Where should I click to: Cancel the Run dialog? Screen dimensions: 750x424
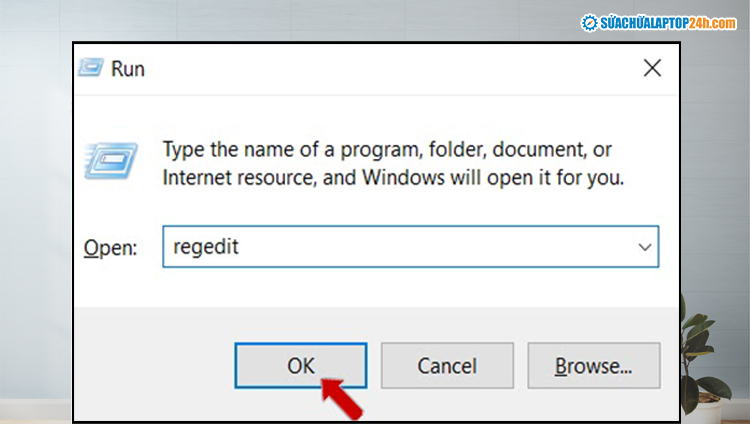[447, 365]
